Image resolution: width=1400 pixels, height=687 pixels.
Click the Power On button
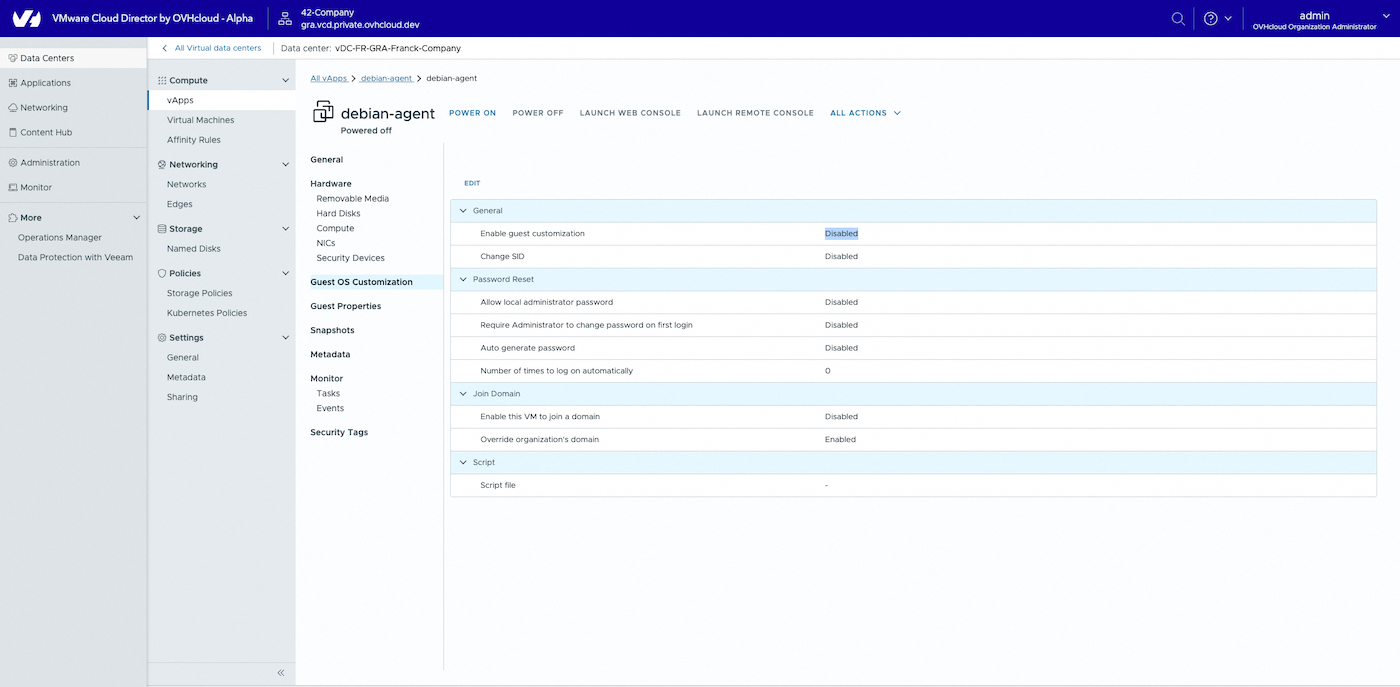point(472,113)
